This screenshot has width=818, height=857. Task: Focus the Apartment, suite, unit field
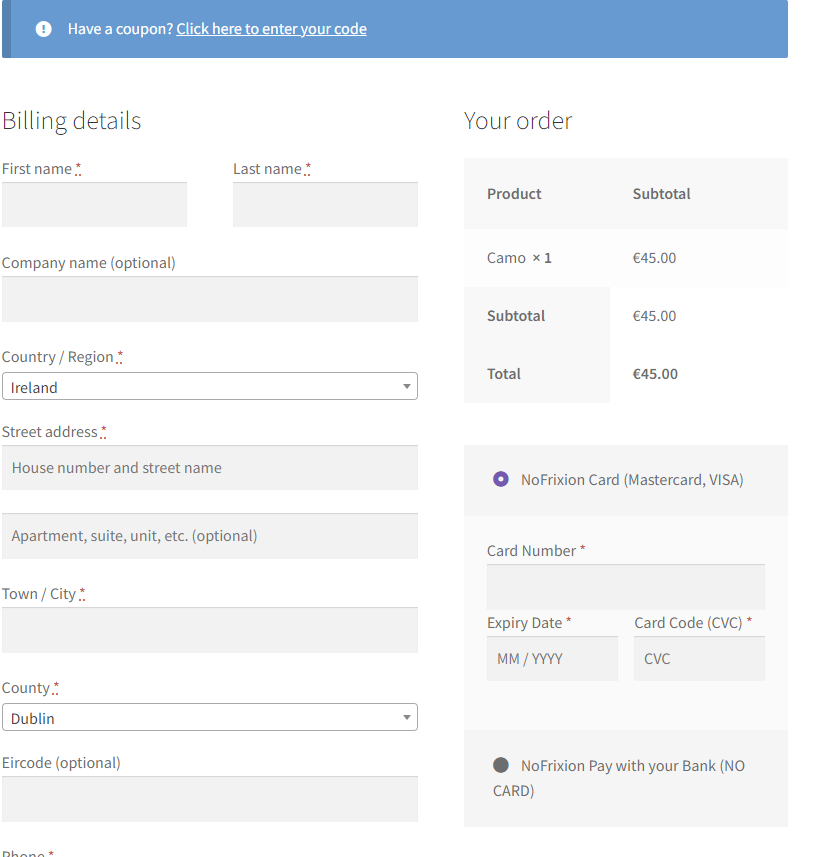(209, 535)
